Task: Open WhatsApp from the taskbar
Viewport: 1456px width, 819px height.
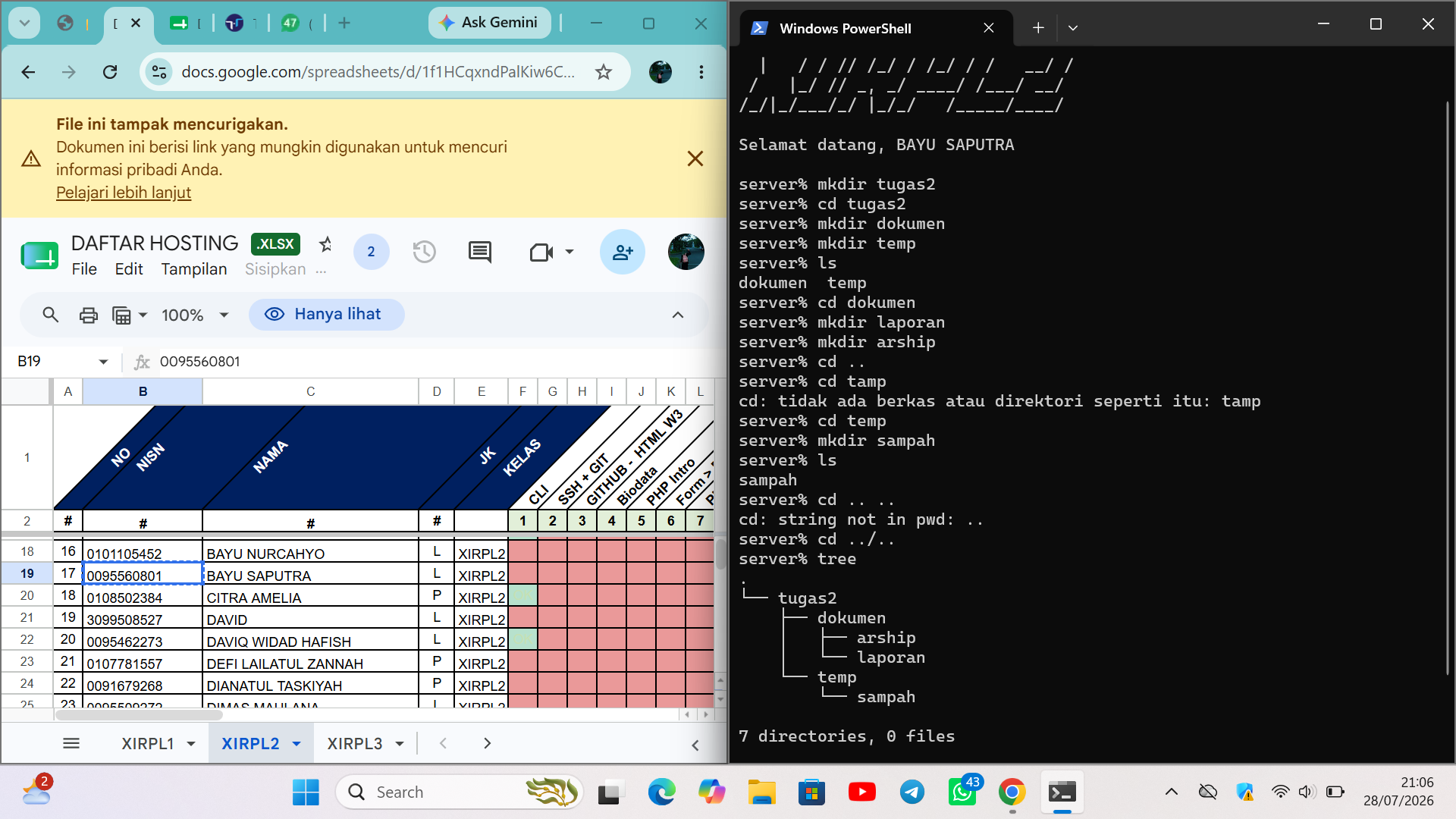Action: pos(962,792)
